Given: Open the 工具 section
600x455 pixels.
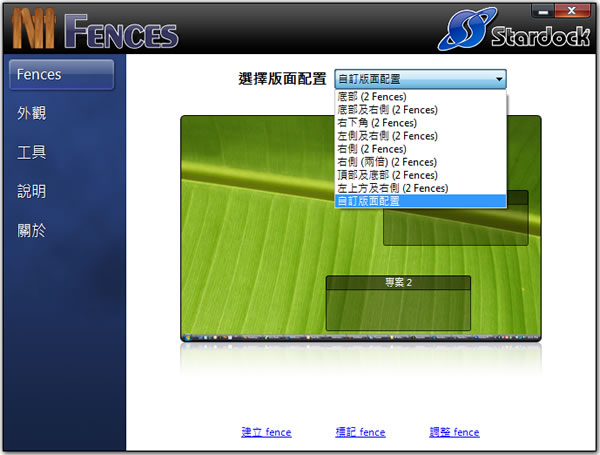Looking at the screenshot, I should click(32, 152).
